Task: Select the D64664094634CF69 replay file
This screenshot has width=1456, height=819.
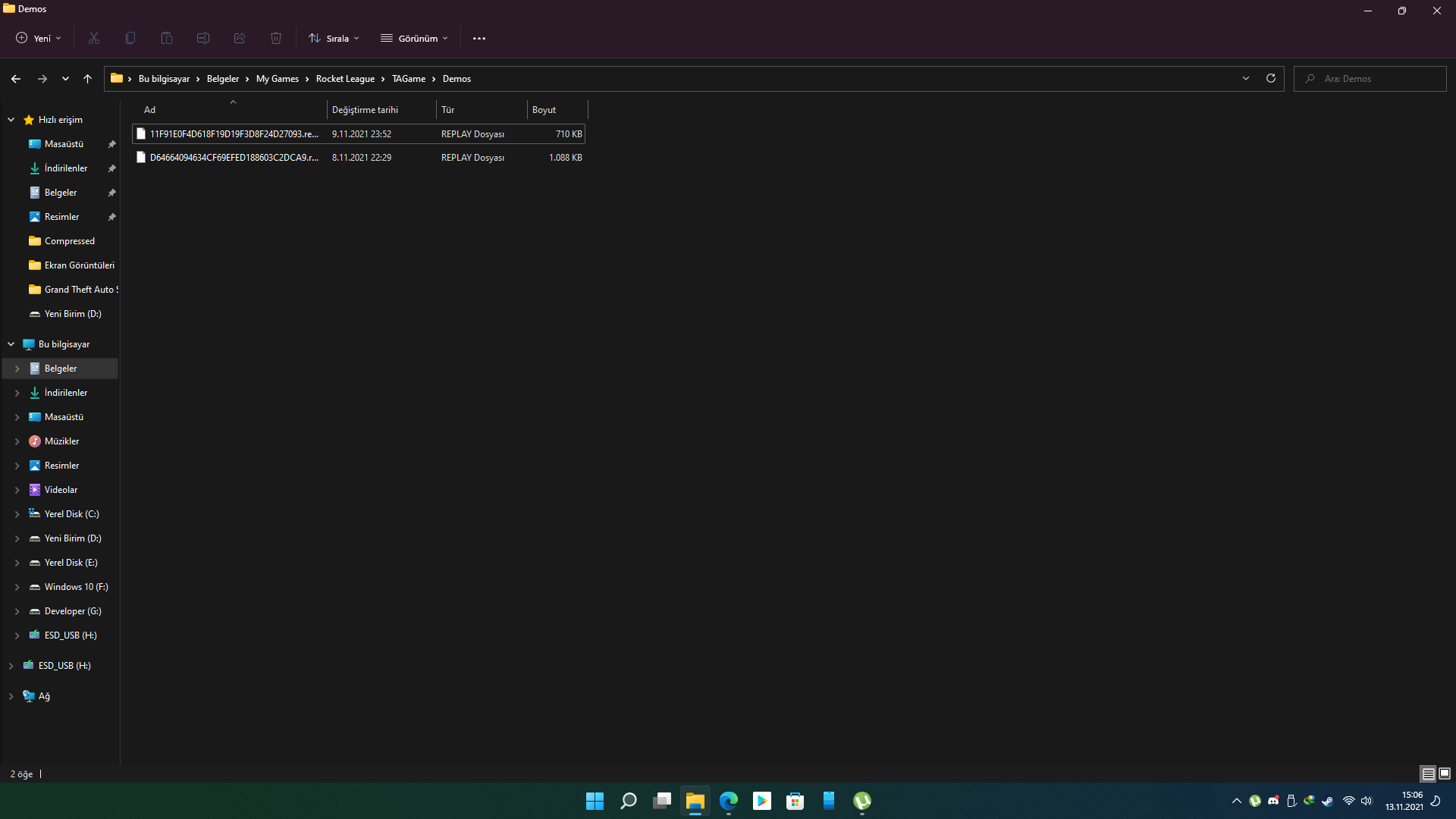Action: (234, 158)
